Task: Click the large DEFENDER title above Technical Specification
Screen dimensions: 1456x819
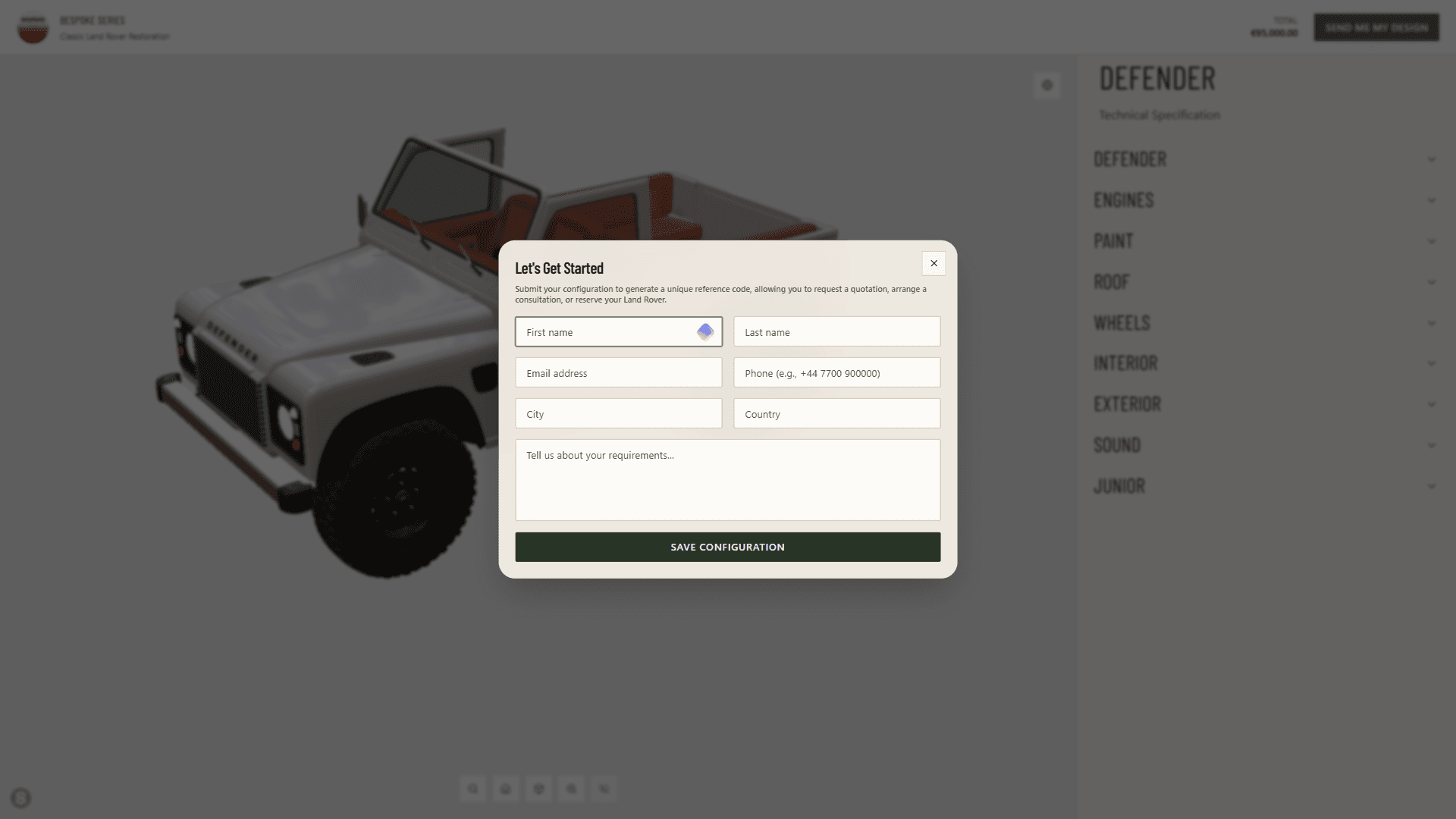Action: (1157, 79)
